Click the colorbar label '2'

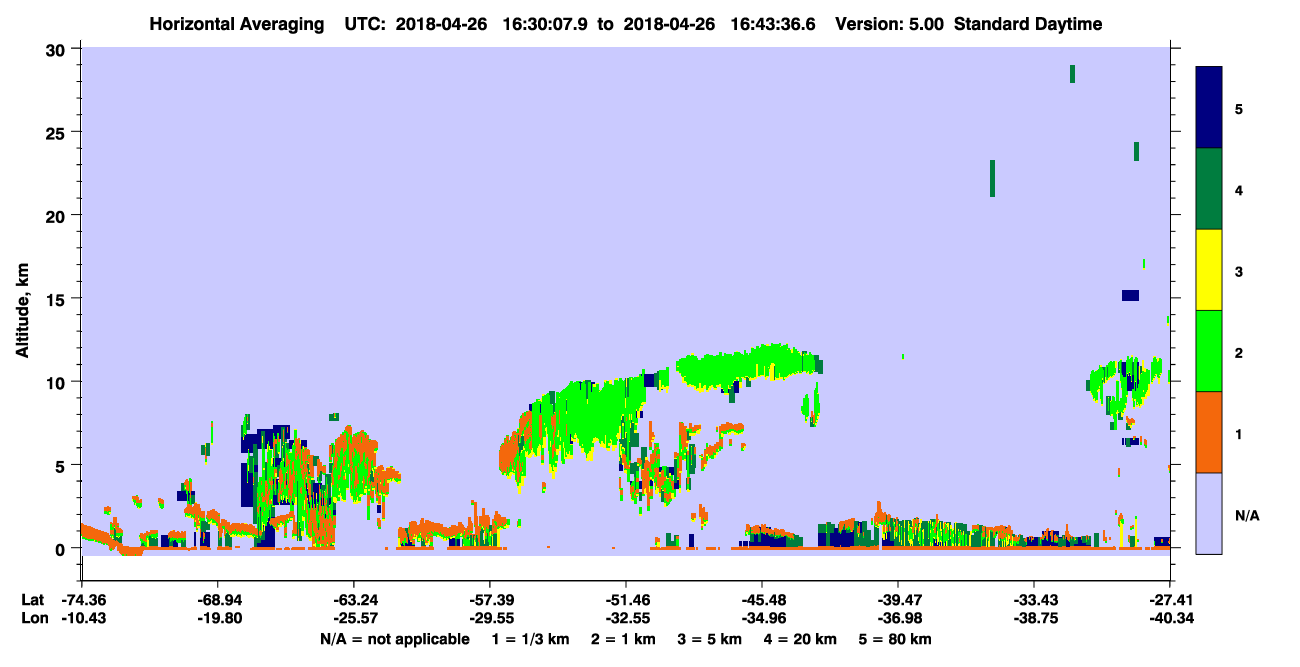pyautogui.click(x=1239, y=352)
